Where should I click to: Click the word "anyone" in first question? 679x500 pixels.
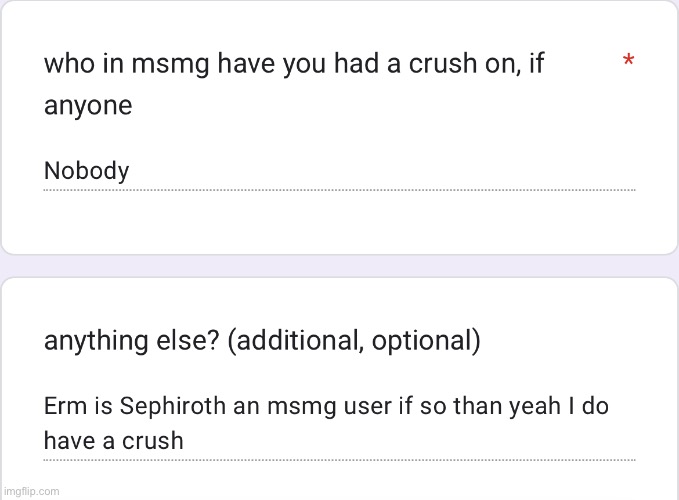[88, 106]
